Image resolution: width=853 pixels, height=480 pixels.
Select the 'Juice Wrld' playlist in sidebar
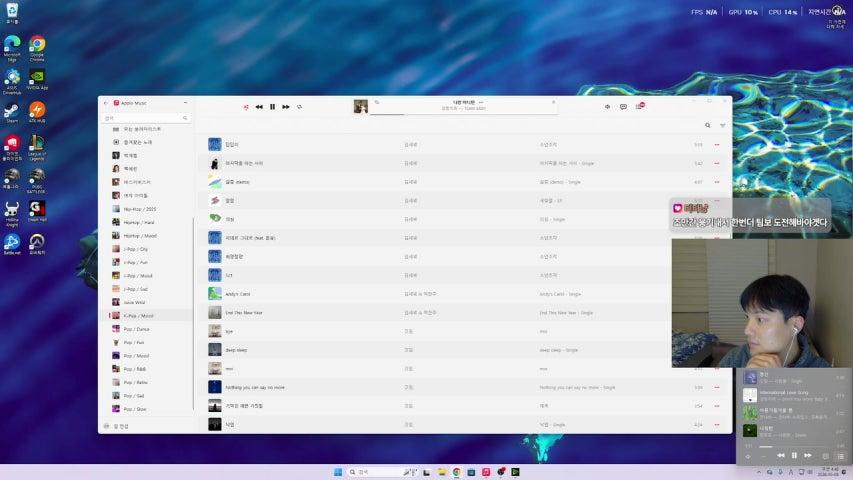click(x=134, y=301)
